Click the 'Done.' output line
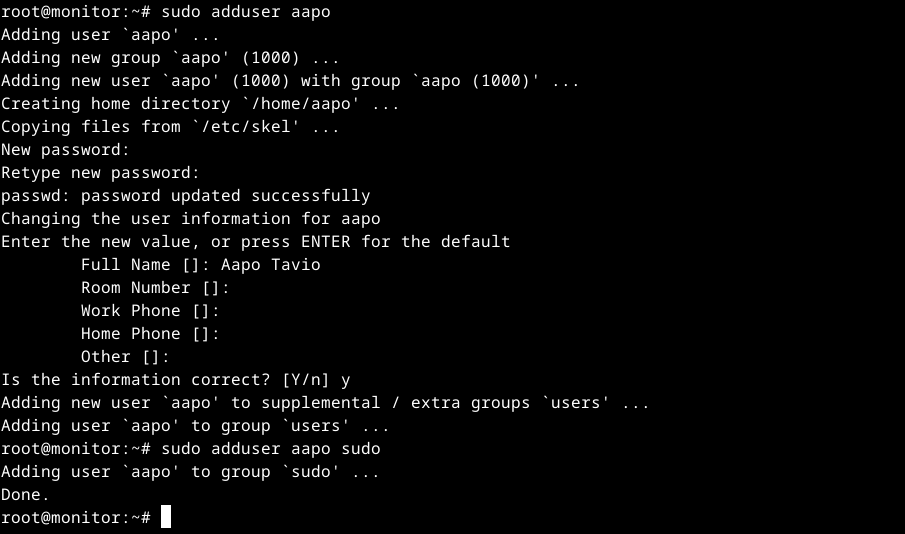Viewport: 905px width, 534px height. 25,495
